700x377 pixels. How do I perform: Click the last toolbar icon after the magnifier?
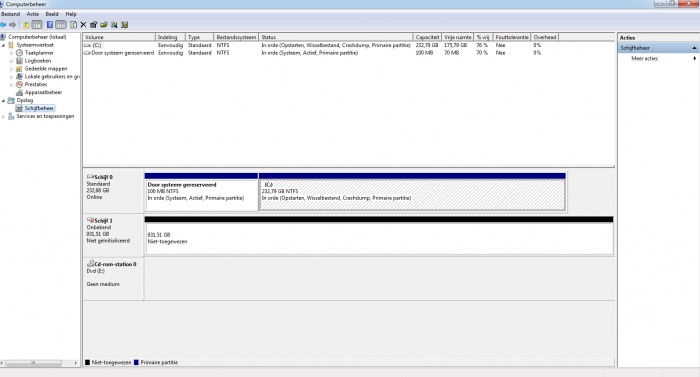(125, 25)
